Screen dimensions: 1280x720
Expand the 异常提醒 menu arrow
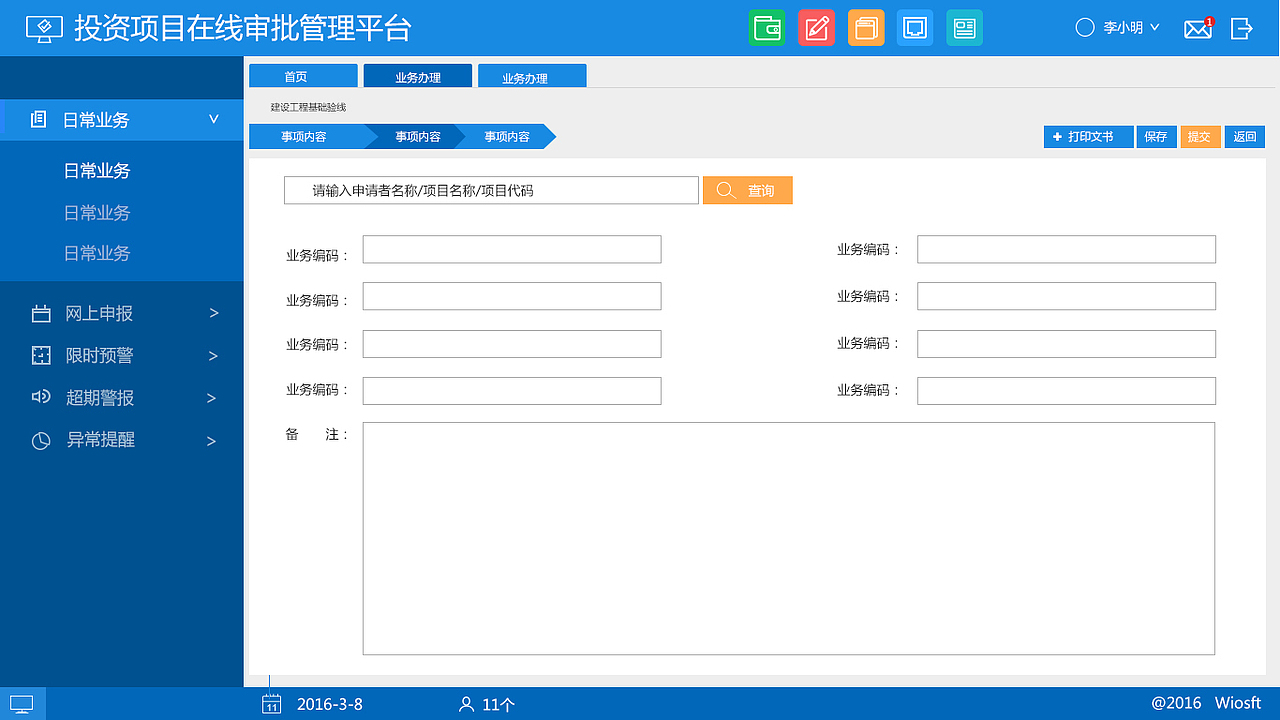212,441
